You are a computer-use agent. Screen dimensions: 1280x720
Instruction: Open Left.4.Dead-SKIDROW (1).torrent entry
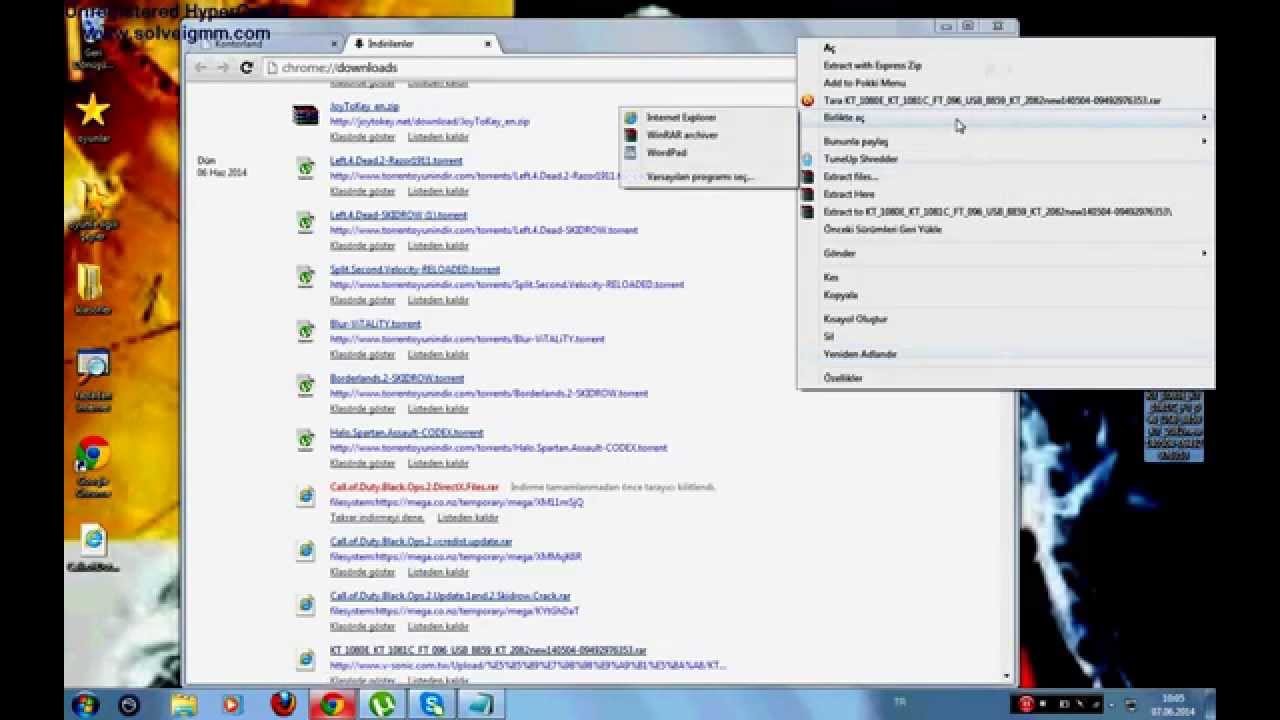398,215
